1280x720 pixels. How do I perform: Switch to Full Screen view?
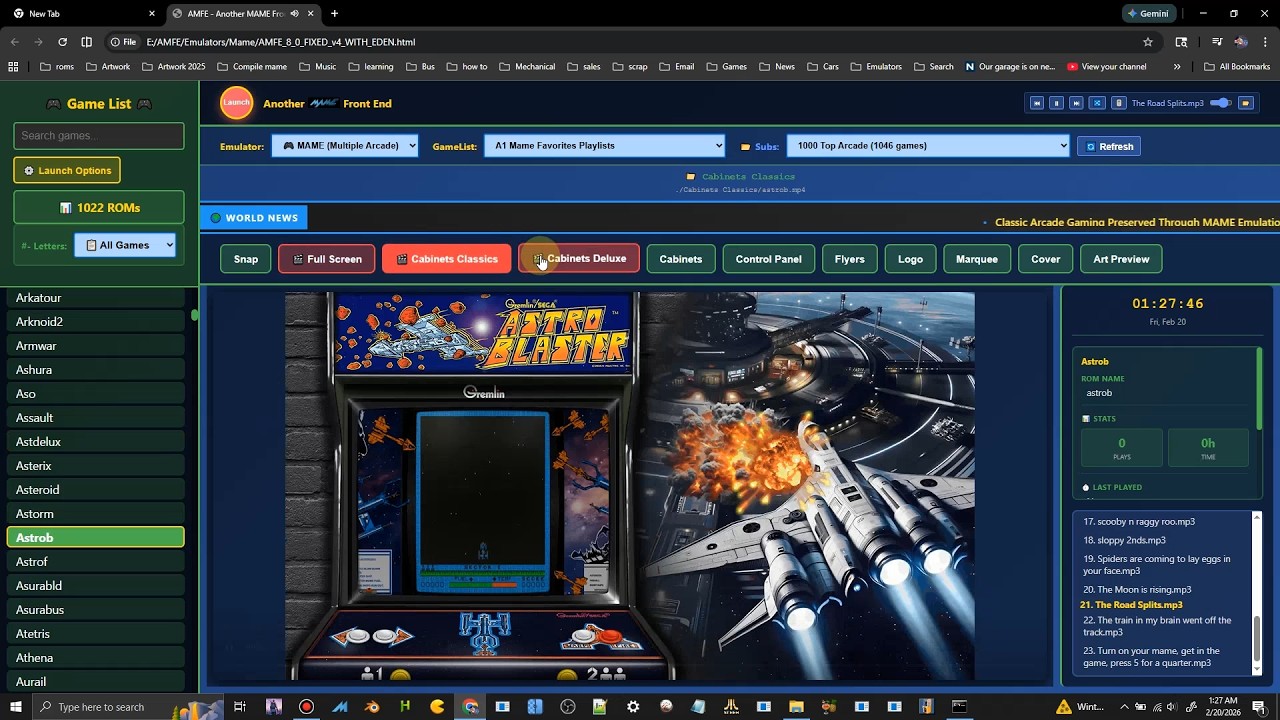tap(327, 259)
